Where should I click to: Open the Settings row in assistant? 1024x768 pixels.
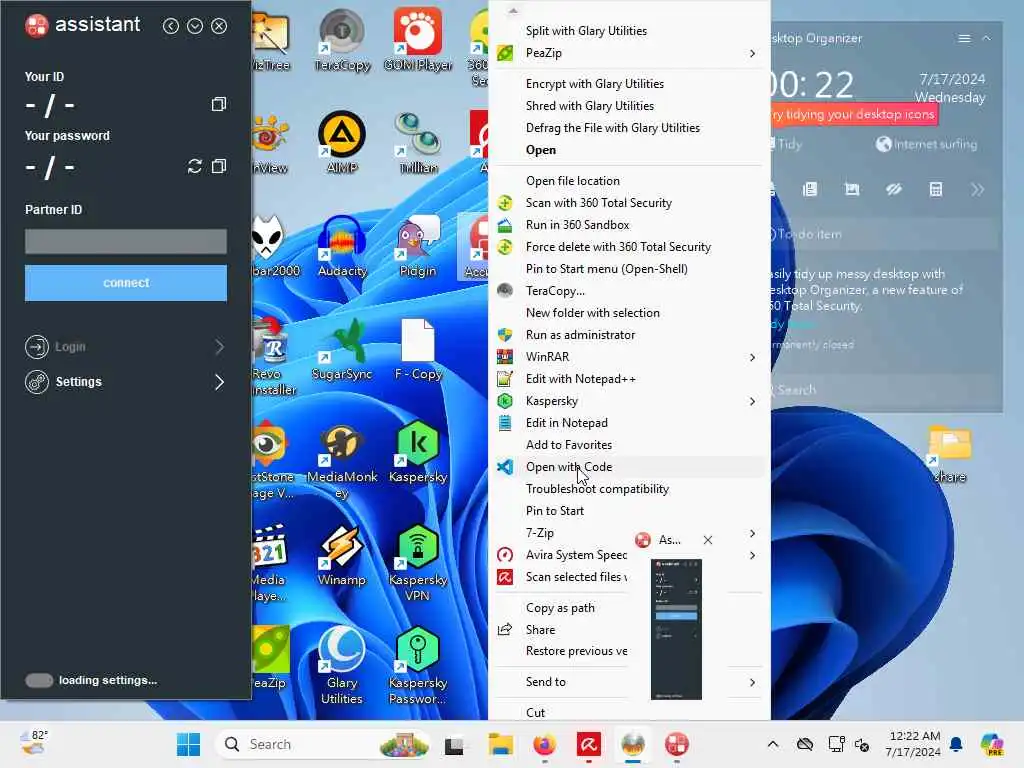[x=125, y=381]
